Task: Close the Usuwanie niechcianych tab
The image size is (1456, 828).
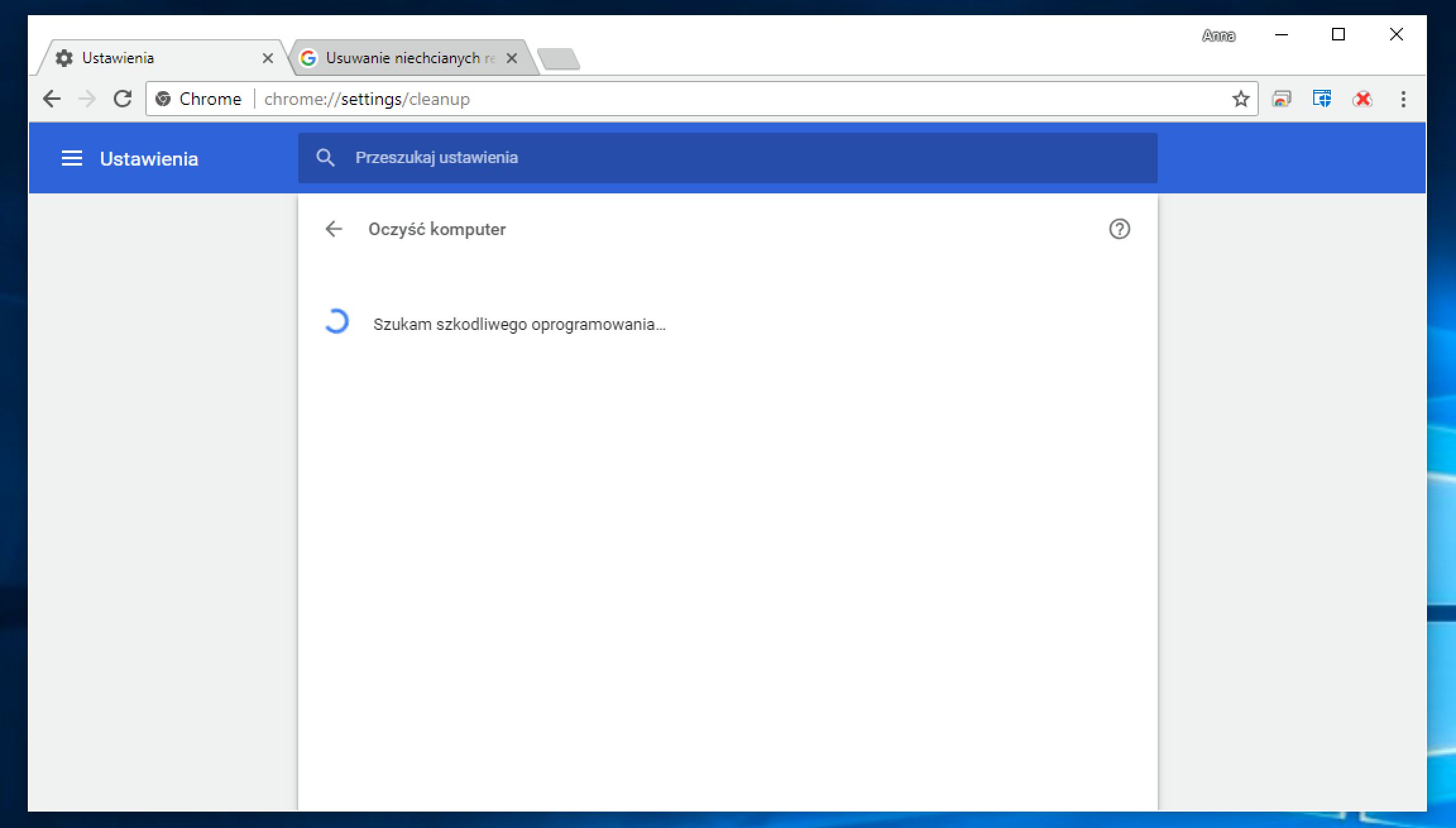Action: (x=512, y=58)
